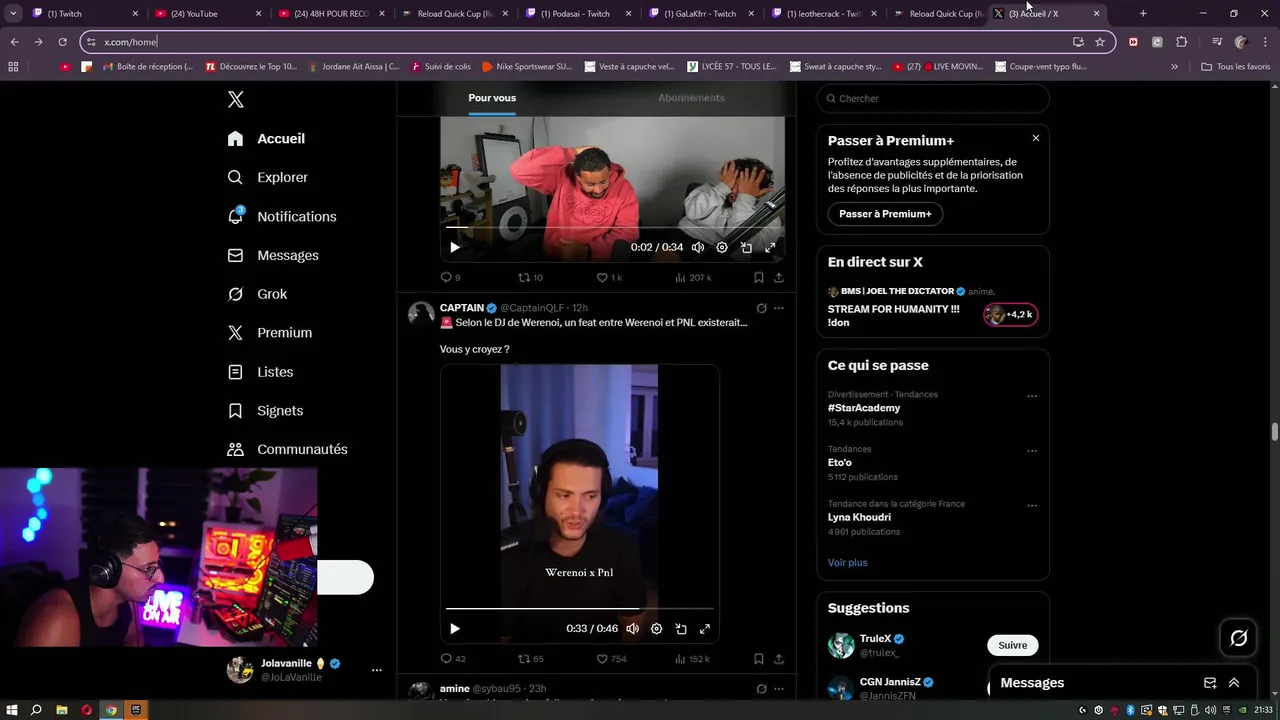Open more options on CAPTAIN post
This screenshot has width=1280, height=720.
[779, 308]
